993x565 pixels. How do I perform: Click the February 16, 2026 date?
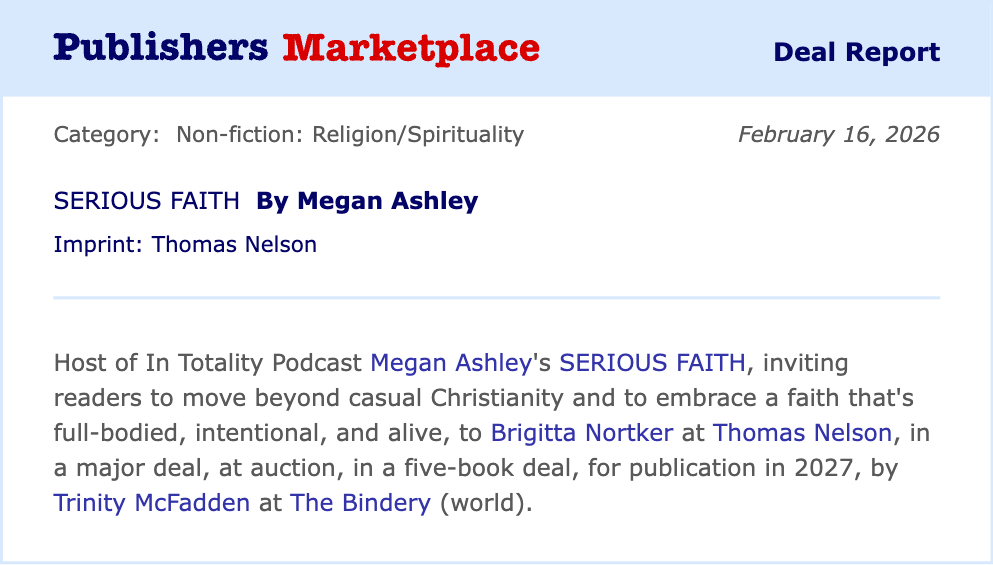tap(838, 134)
